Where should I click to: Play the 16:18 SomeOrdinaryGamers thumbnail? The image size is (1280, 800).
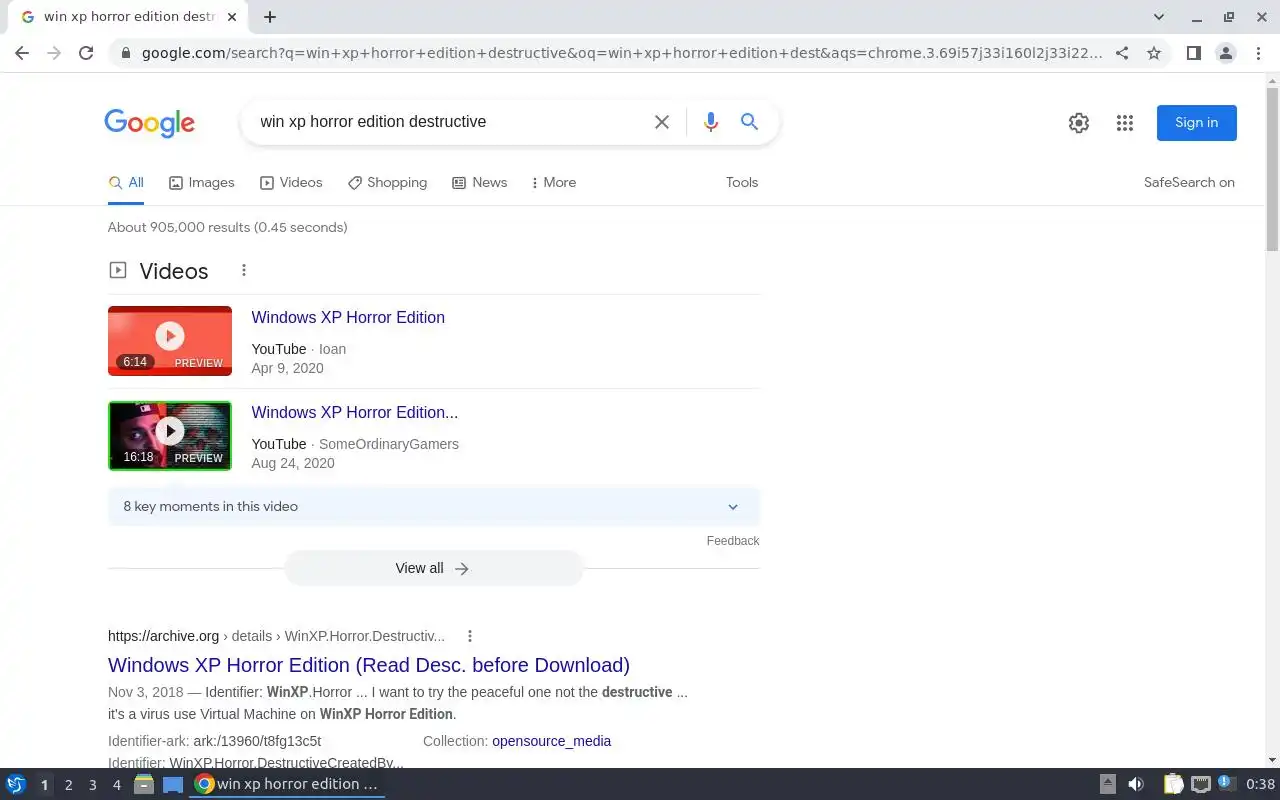click(x=170, y=436)
